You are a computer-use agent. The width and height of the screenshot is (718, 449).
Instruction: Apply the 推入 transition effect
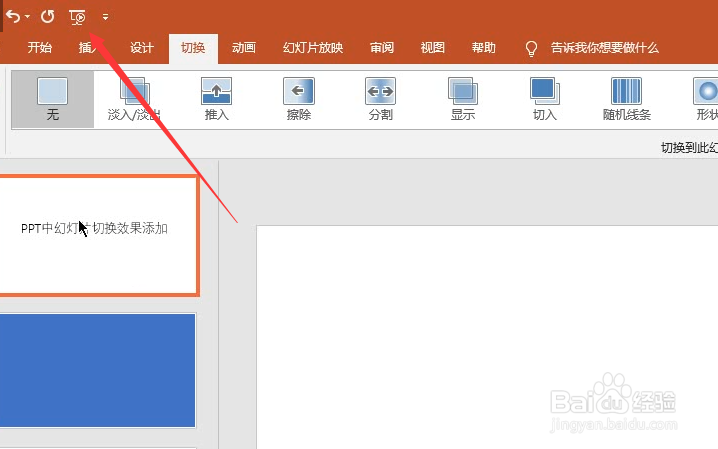pyautogui.click(x=216, y=99)
